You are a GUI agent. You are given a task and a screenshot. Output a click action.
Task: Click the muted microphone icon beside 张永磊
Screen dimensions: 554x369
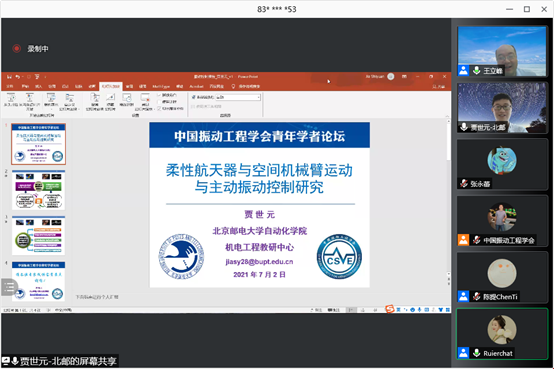click(464, 183)
